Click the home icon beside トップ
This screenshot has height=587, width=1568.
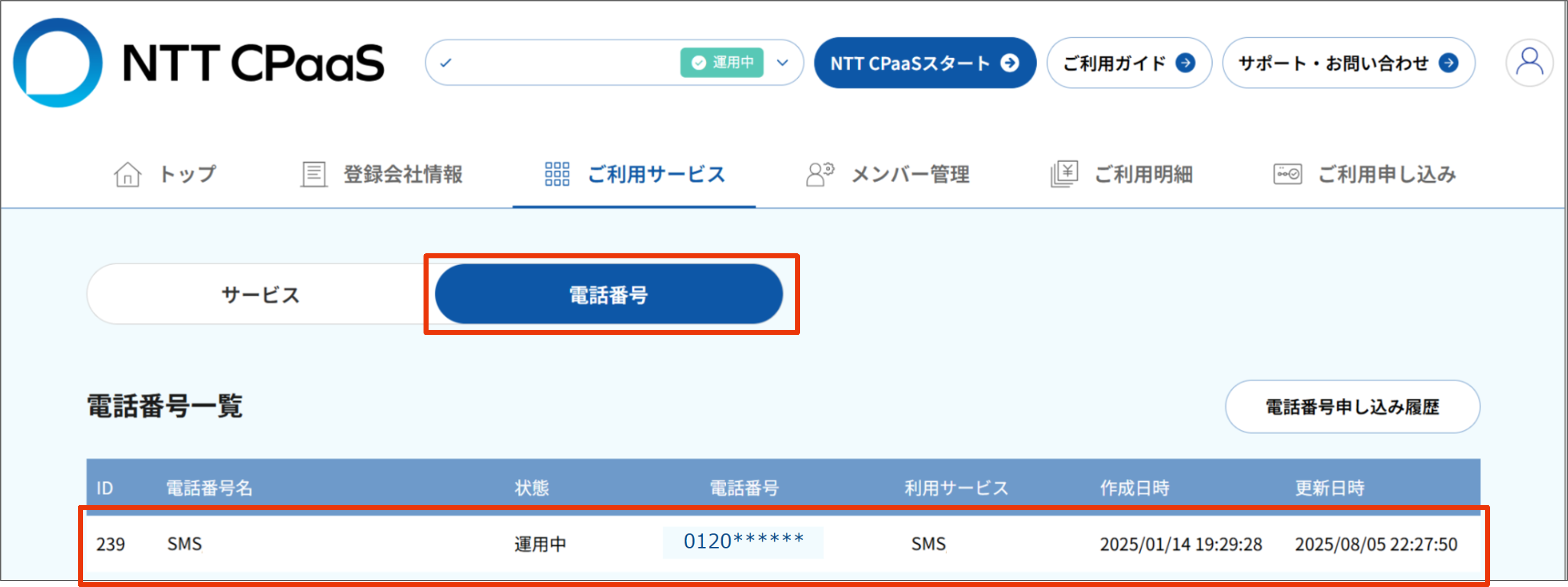[127, 175]
